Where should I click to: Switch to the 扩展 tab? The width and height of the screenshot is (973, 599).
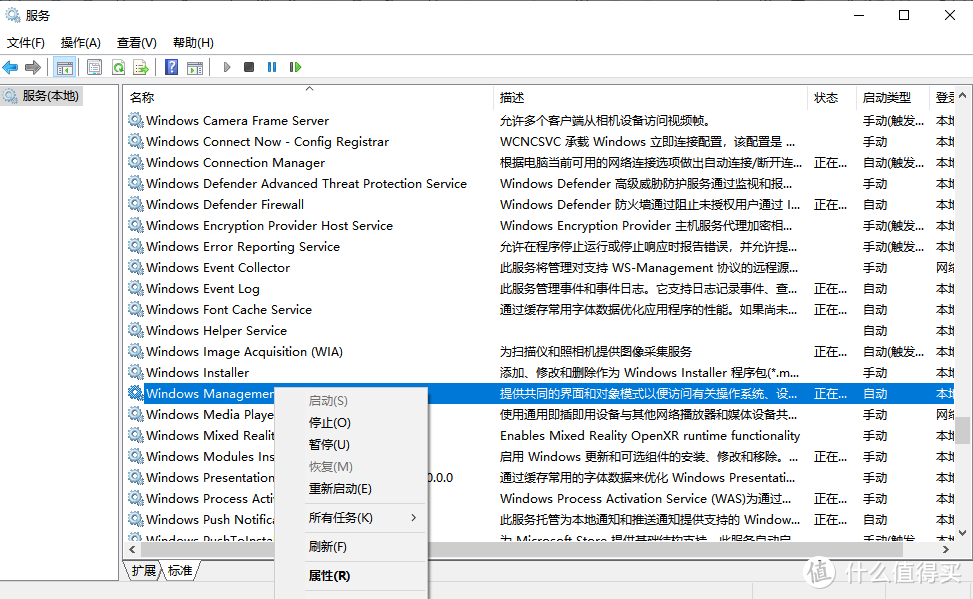point(143,570)
